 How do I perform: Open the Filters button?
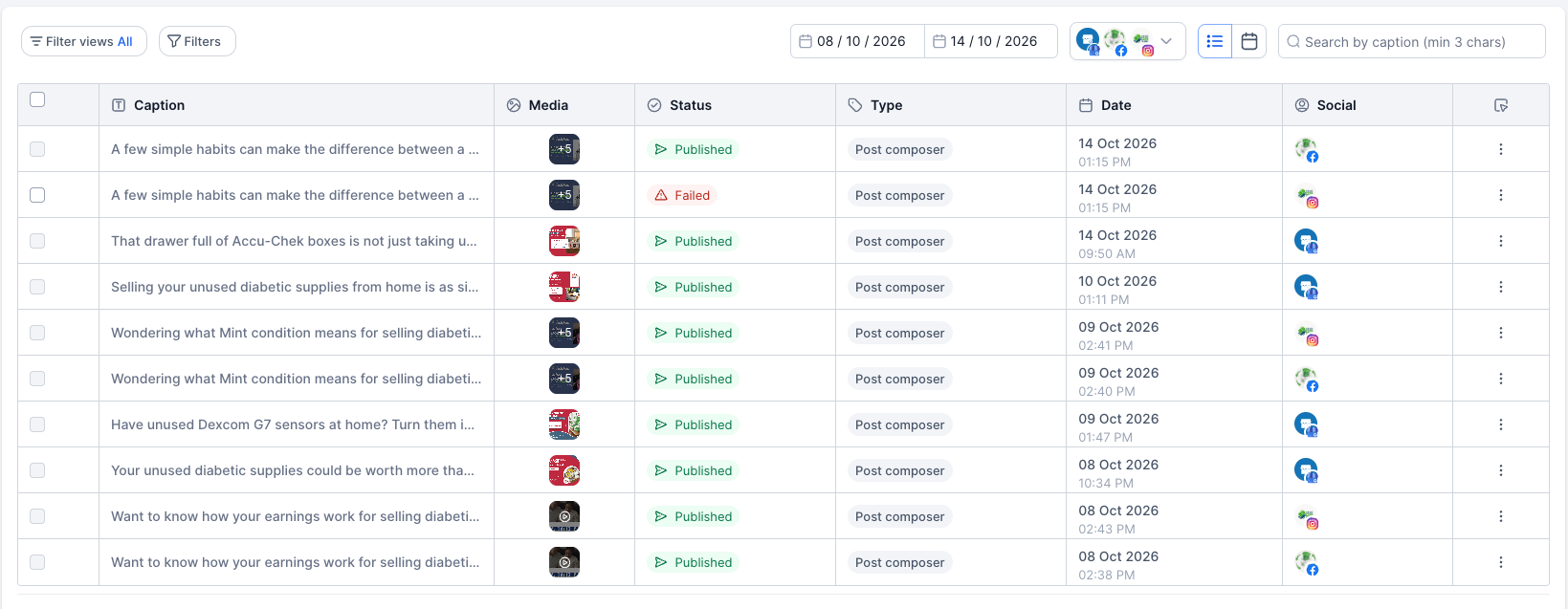197,41
